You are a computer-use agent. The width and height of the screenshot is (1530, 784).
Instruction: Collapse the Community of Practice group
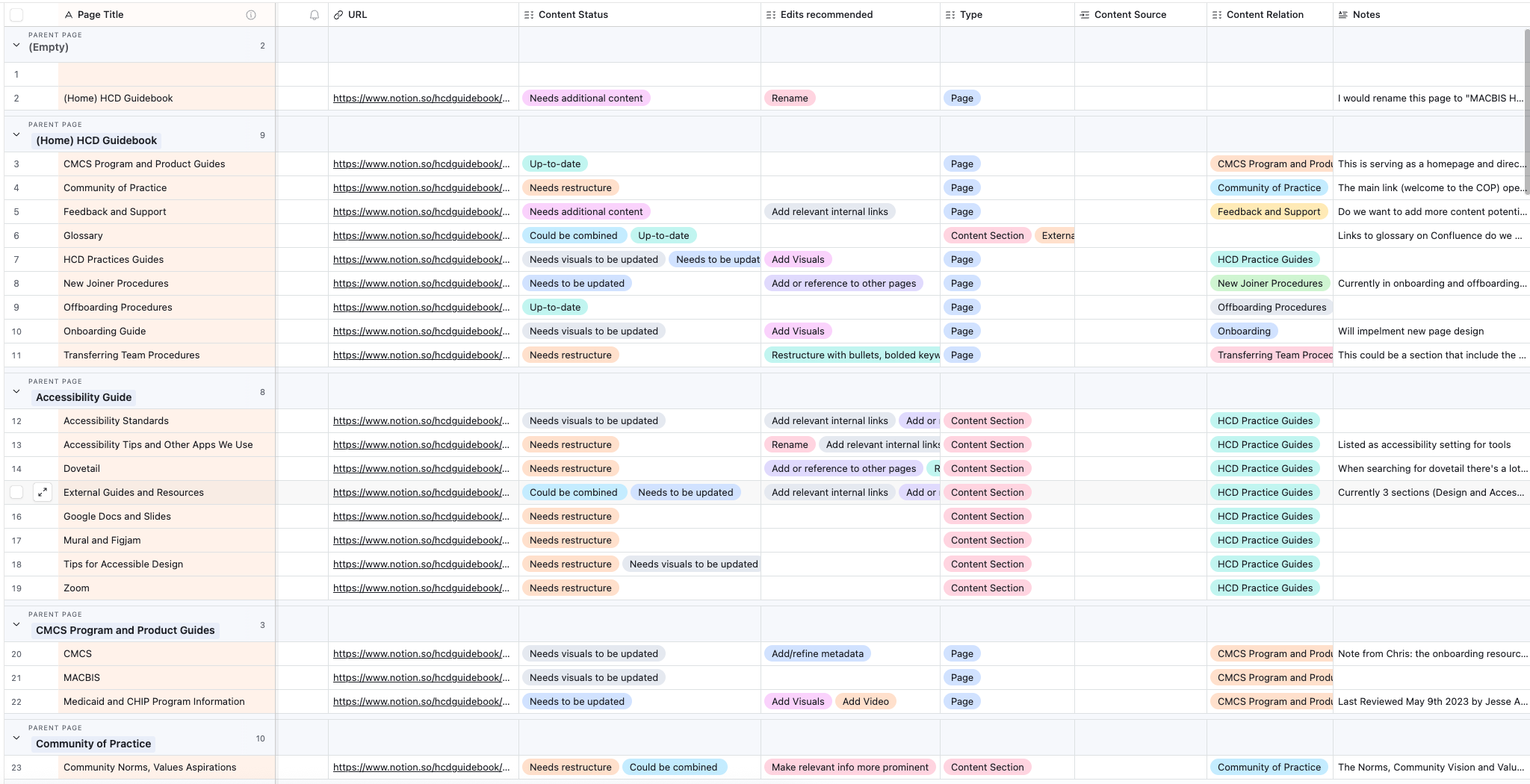coord(16,738)
